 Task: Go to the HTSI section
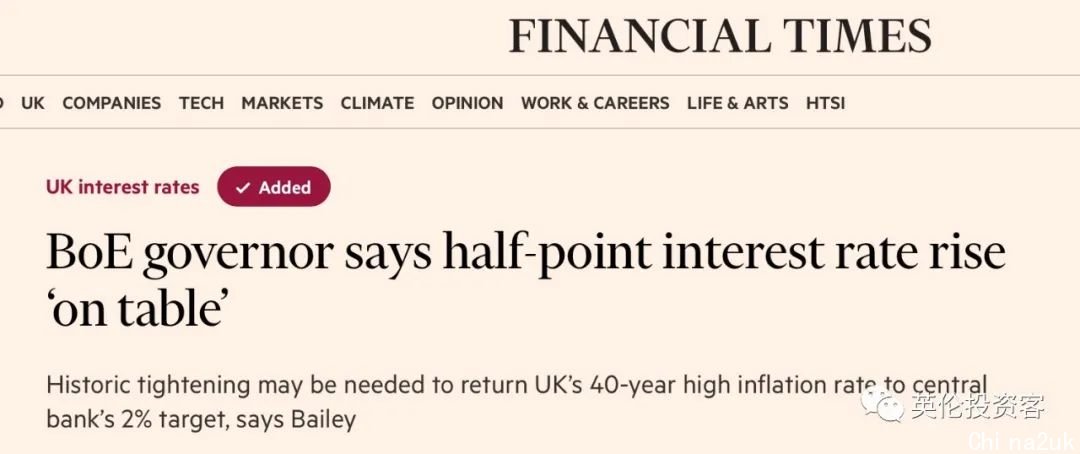(825, 103)
